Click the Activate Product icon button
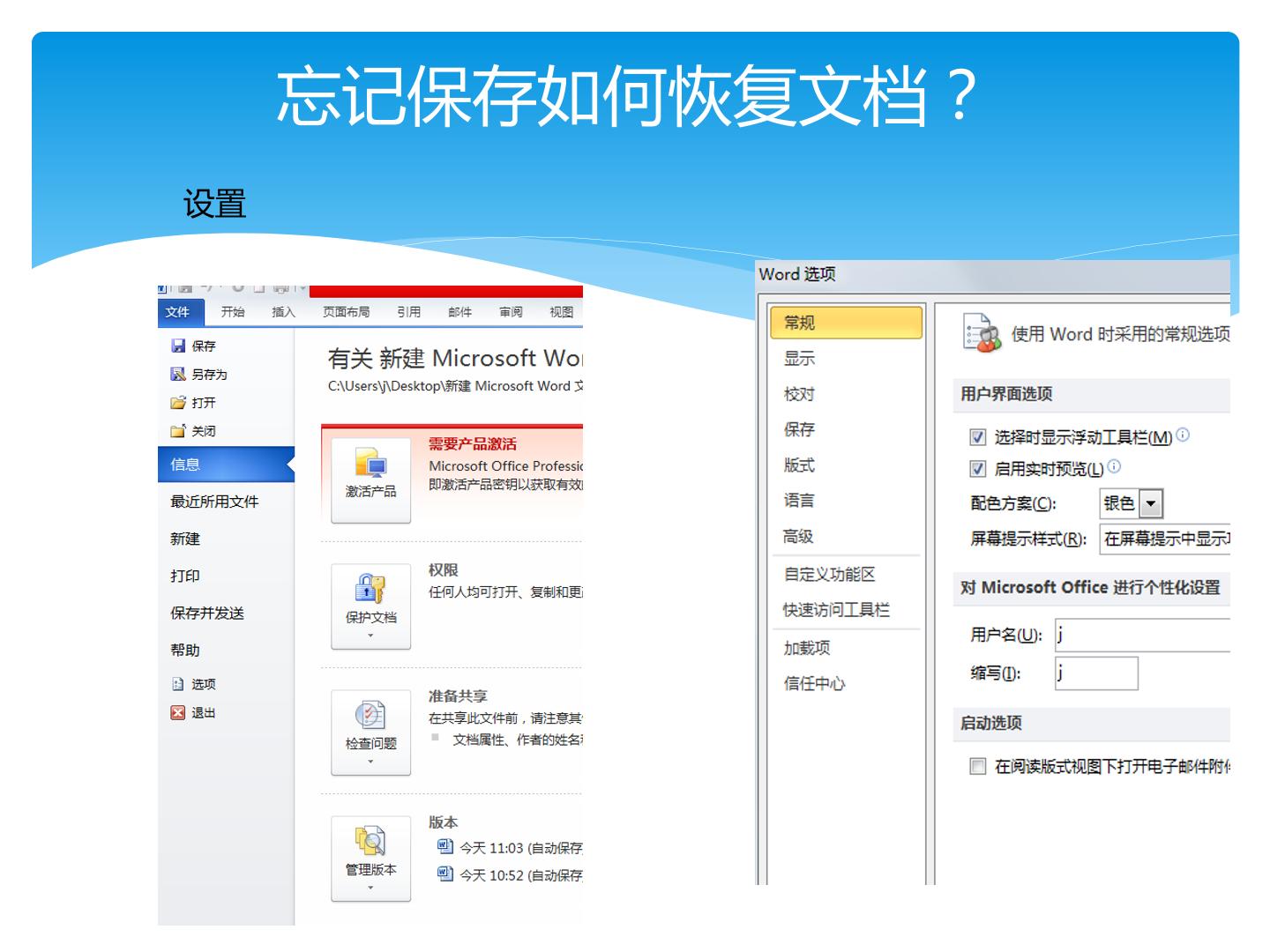The width and height of the screenshot is (1270, 952). (x=370, y=479)
